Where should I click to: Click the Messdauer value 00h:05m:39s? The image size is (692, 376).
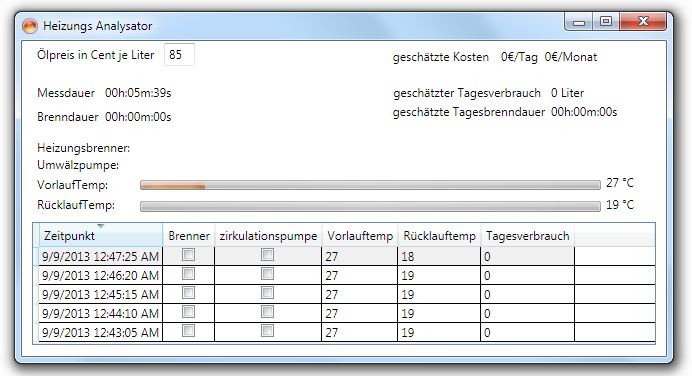[138, 93]
